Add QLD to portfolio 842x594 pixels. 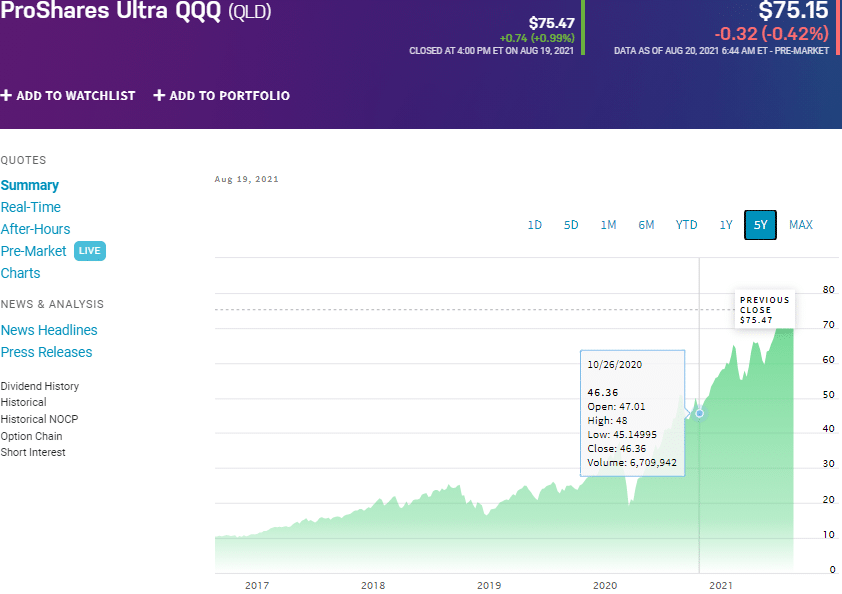pyautogui.click(x=222, y=96)
